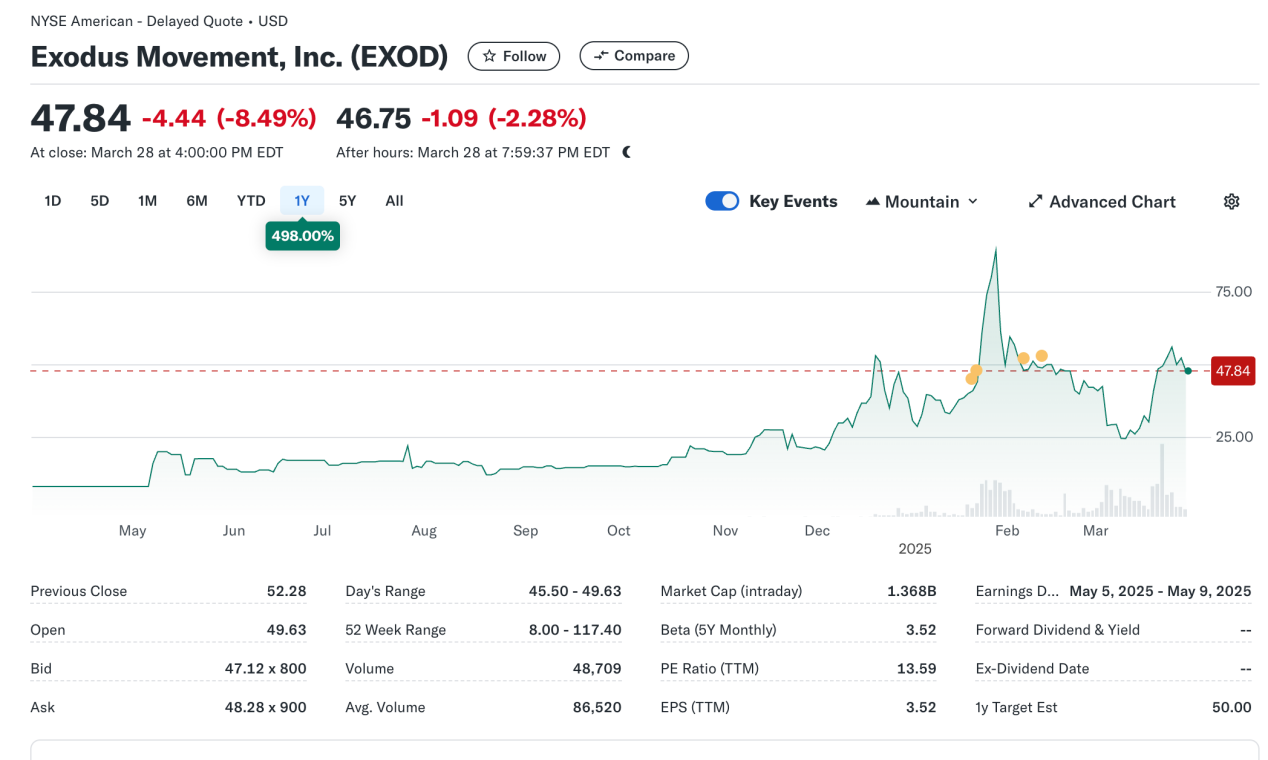
Task: Click the red 47.84 price label
Action: pos(1232,371)
